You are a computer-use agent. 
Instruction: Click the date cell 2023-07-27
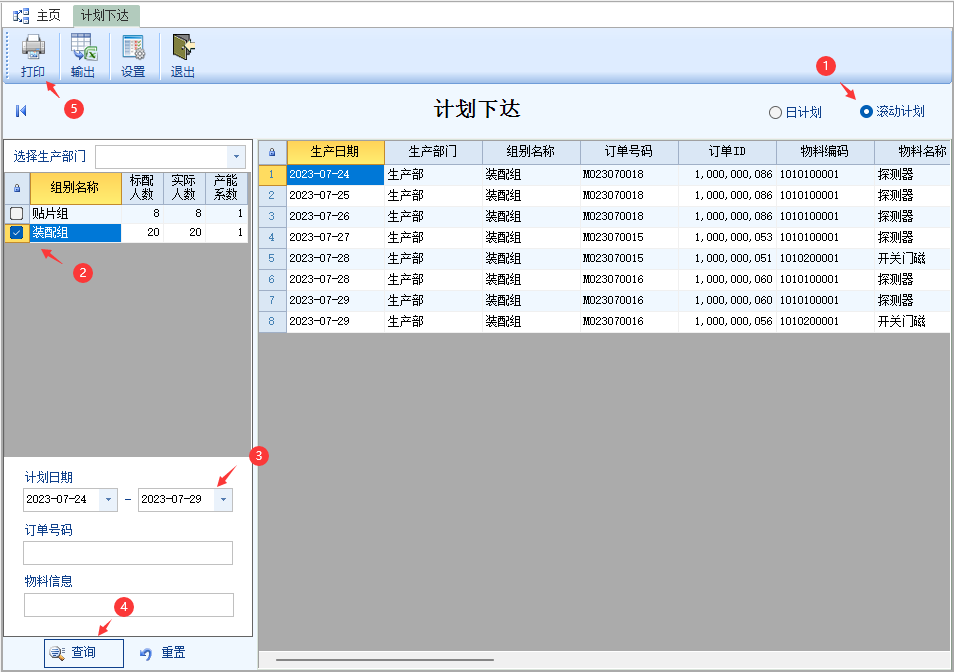335,238
